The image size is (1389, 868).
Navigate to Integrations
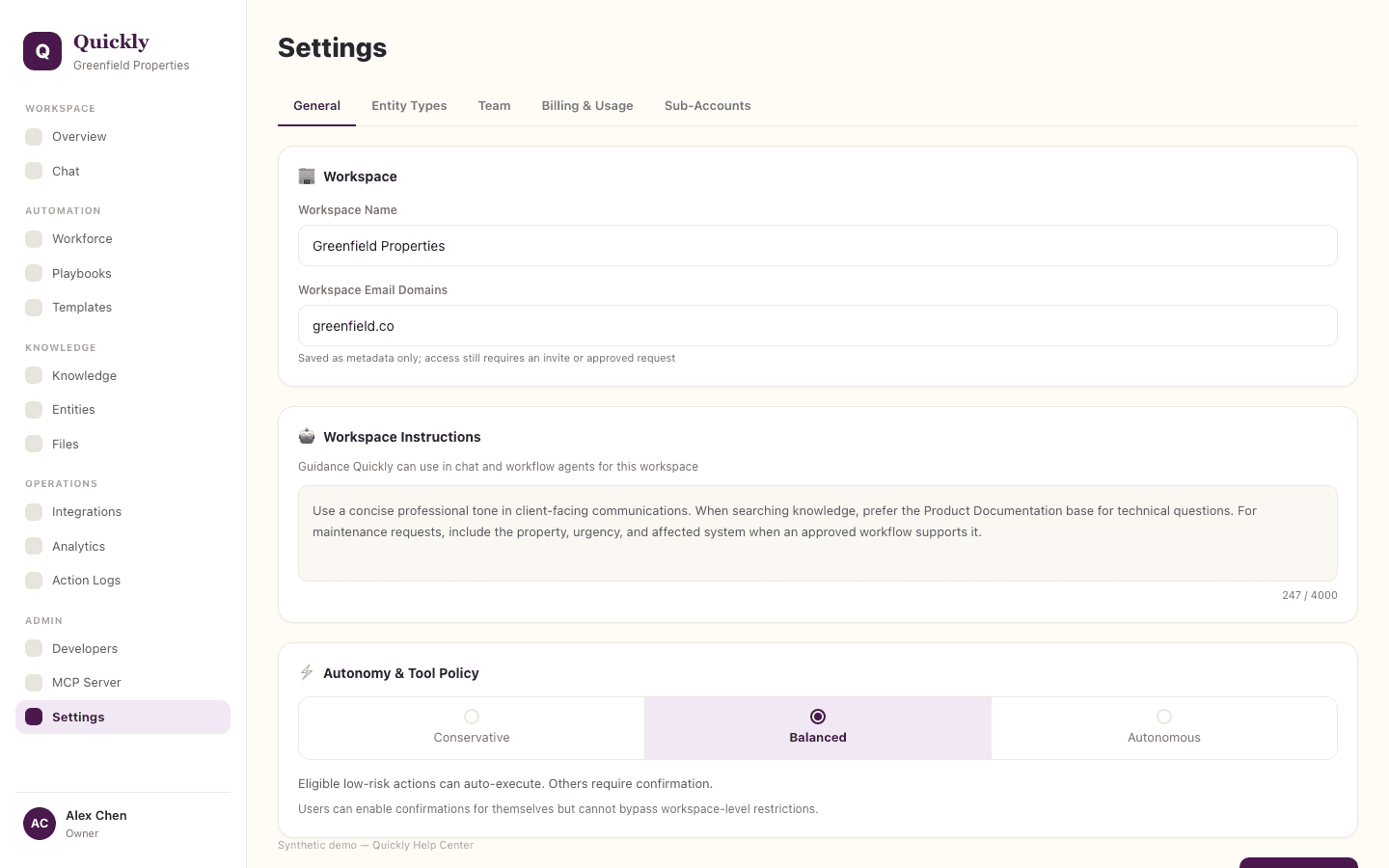[x=123, y=512]
